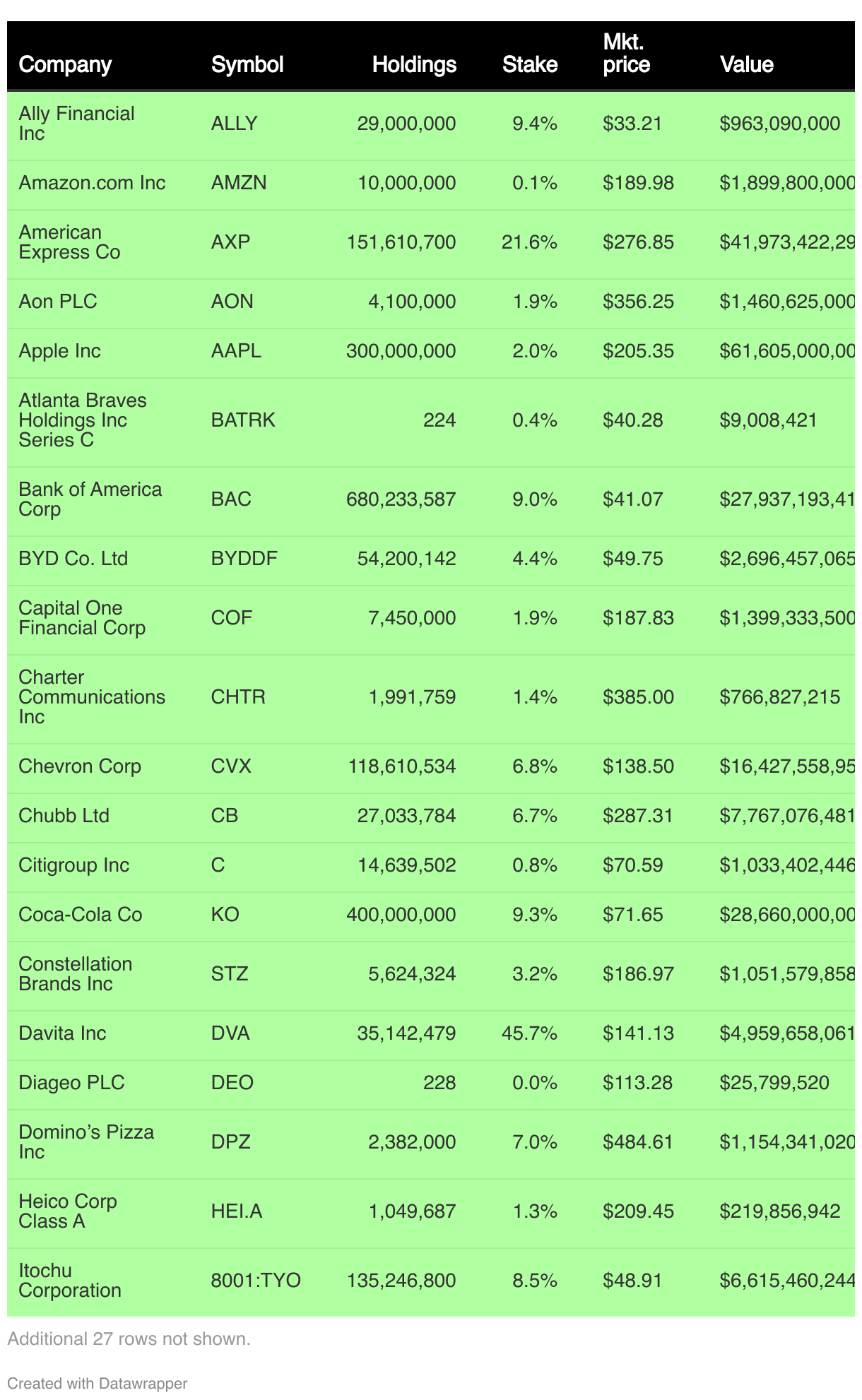Click the Value column header
This screenshot has width=862, height=1400.
(x=746, y=64)
